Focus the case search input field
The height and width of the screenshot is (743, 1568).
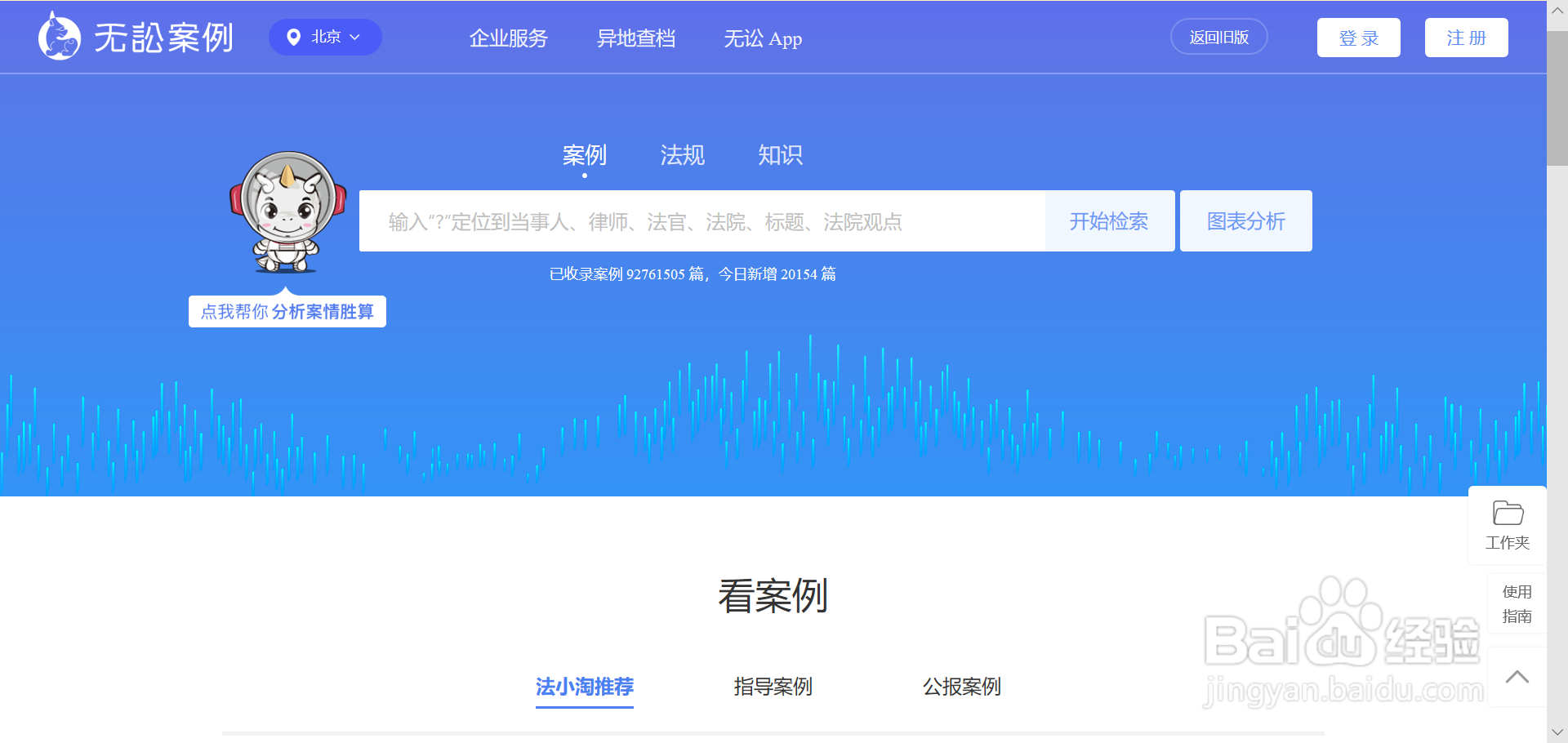pos(702,221)
